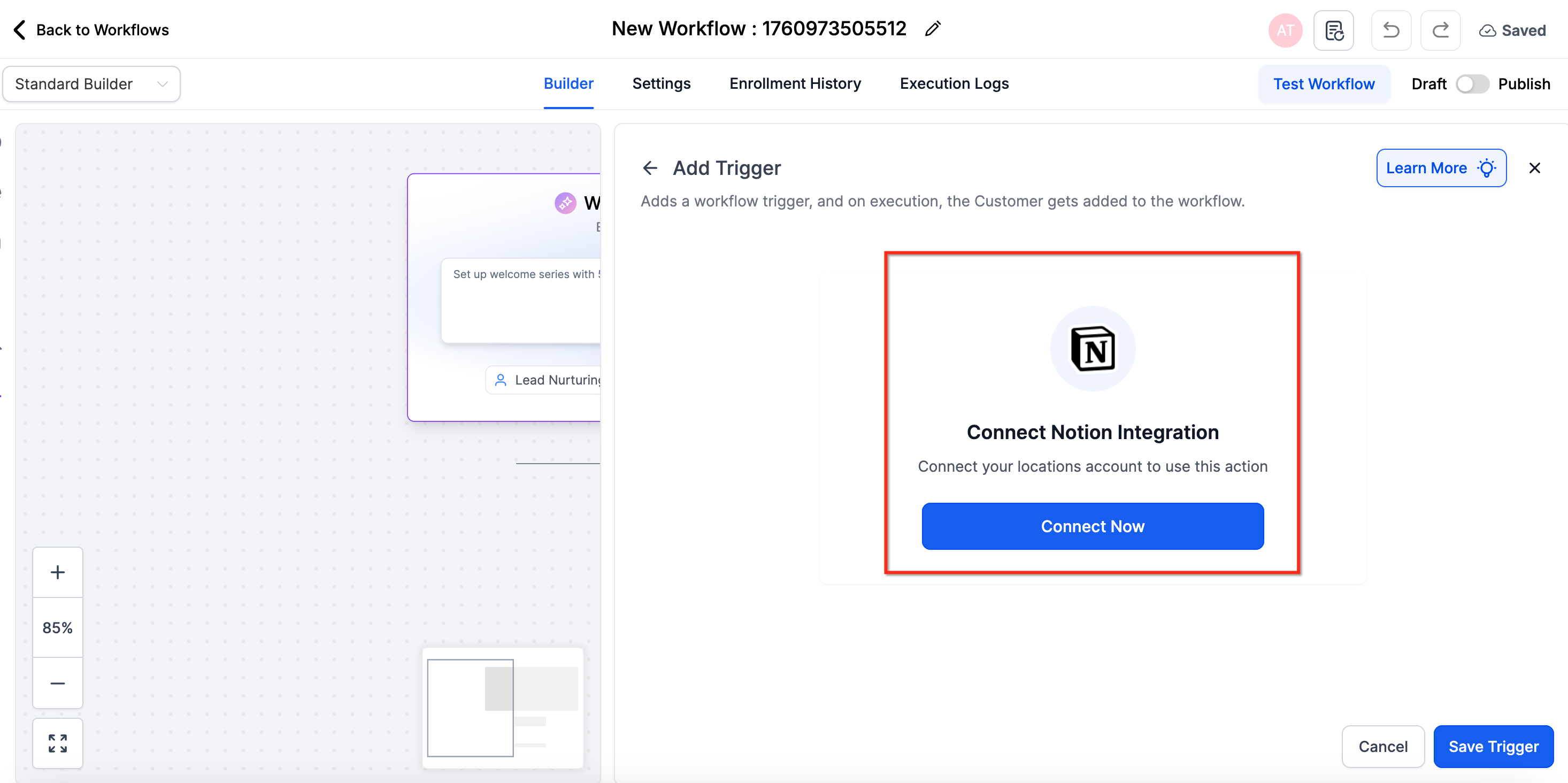Click the pencil icon to rename workflow
Screen dimensions: 1568x783
click(x=932, y=29)
